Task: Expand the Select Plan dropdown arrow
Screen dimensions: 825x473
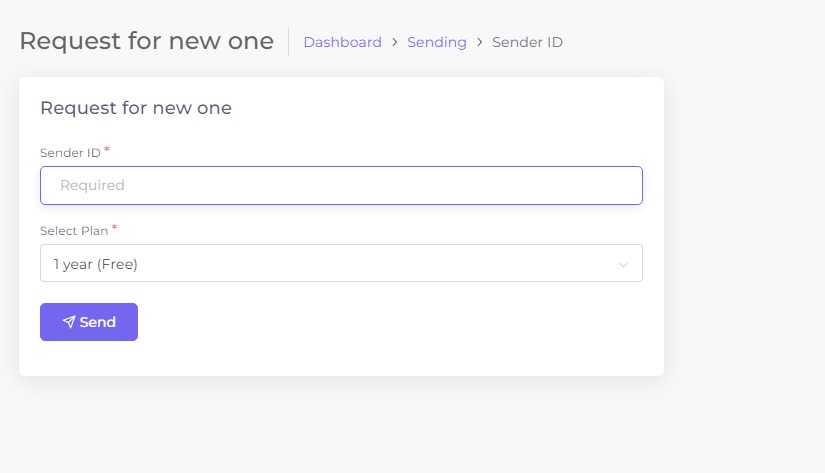Action: coord(623,265)
